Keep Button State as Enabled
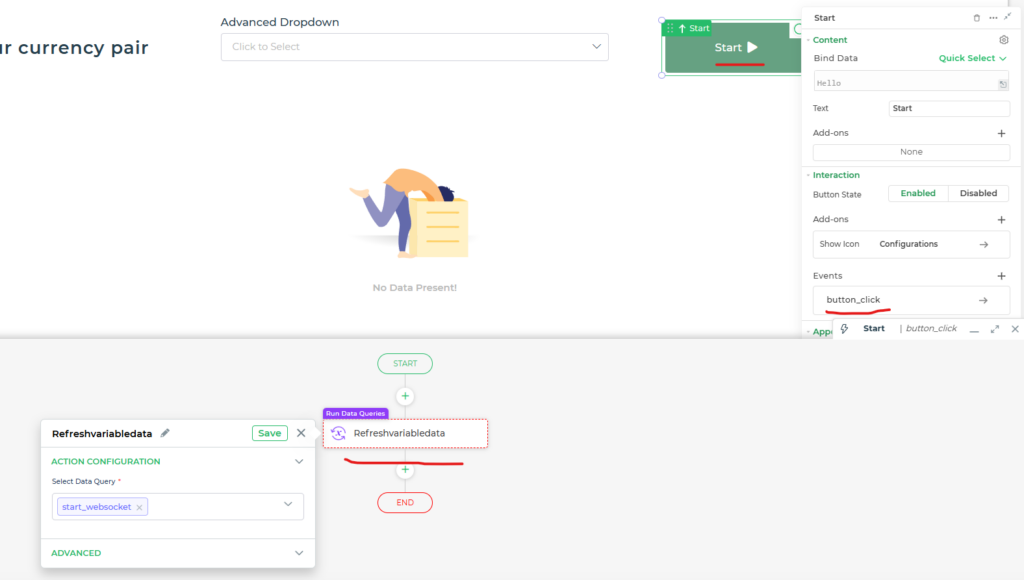1024x580 pixels. pos(918,193)
